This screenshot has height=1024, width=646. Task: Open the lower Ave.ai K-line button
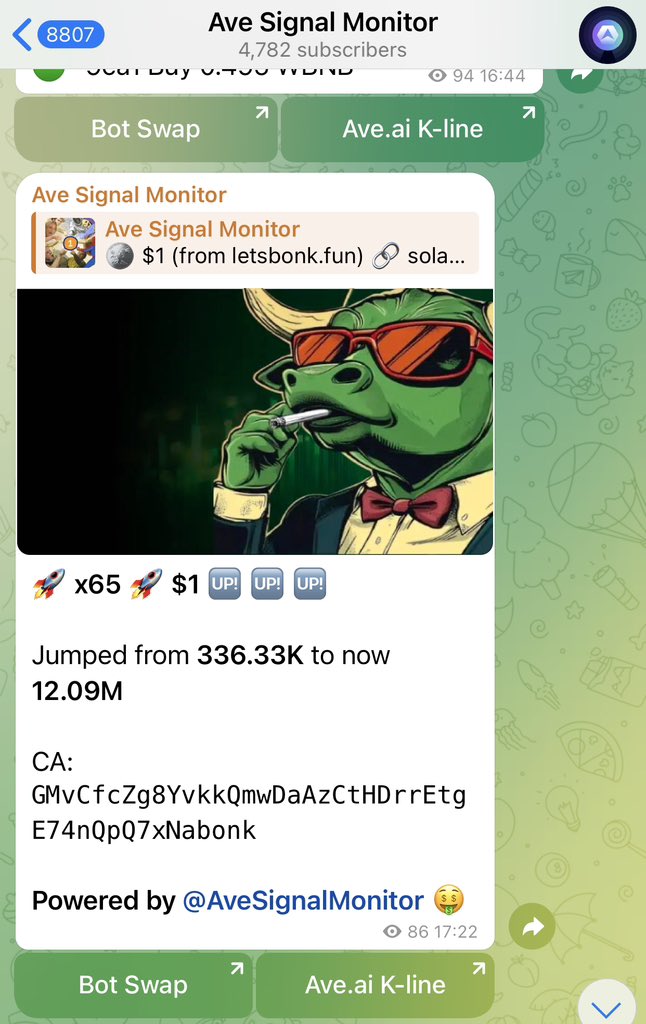click(x=375, y=984)
